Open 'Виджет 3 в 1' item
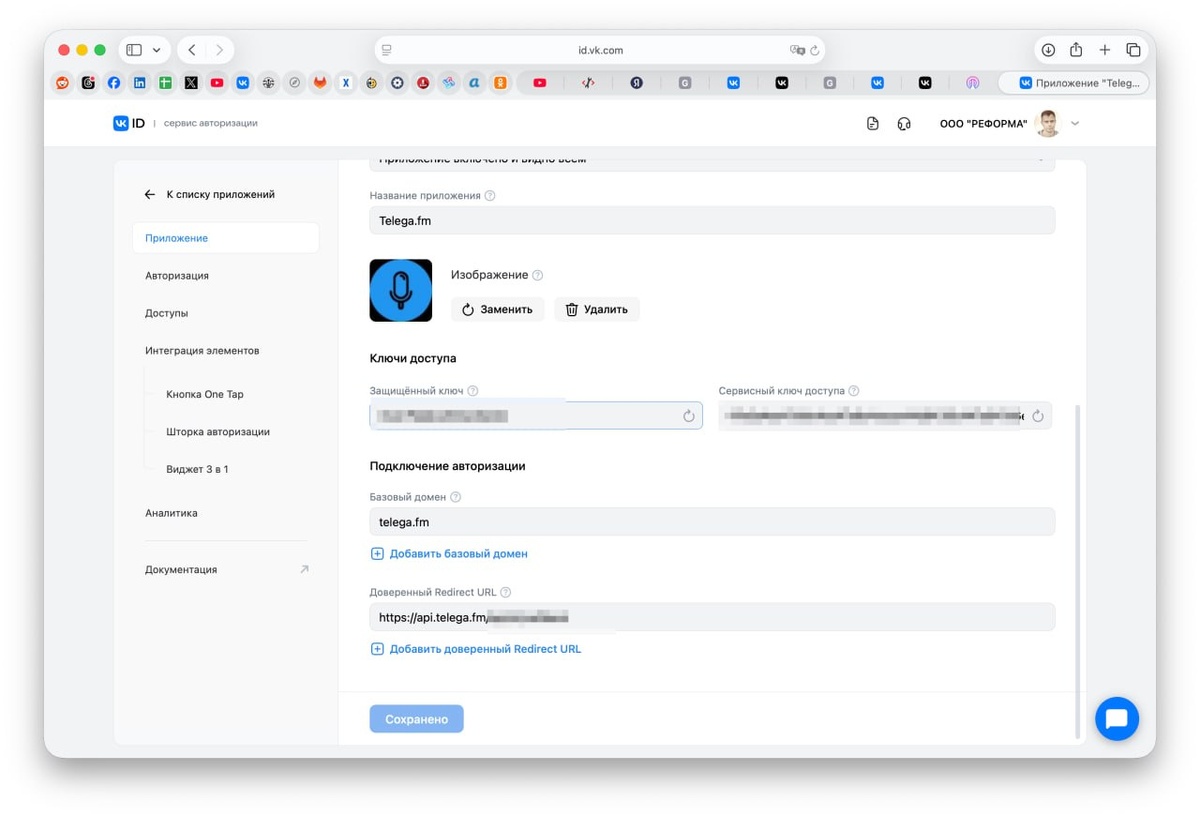Viewport: 1200px width, 816px height. pos(197,469)
